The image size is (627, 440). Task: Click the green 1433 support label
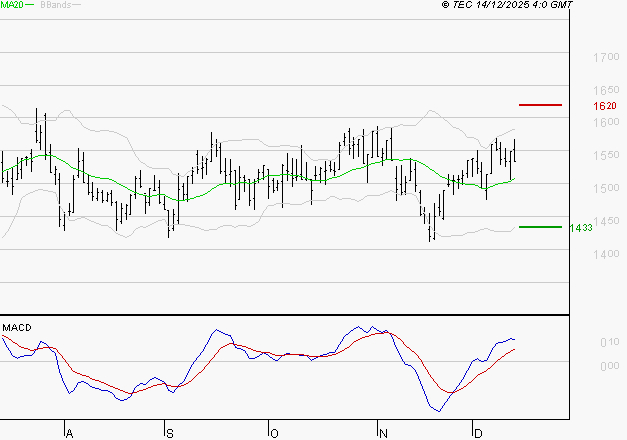pyautogui.click(x=581, y=228)
